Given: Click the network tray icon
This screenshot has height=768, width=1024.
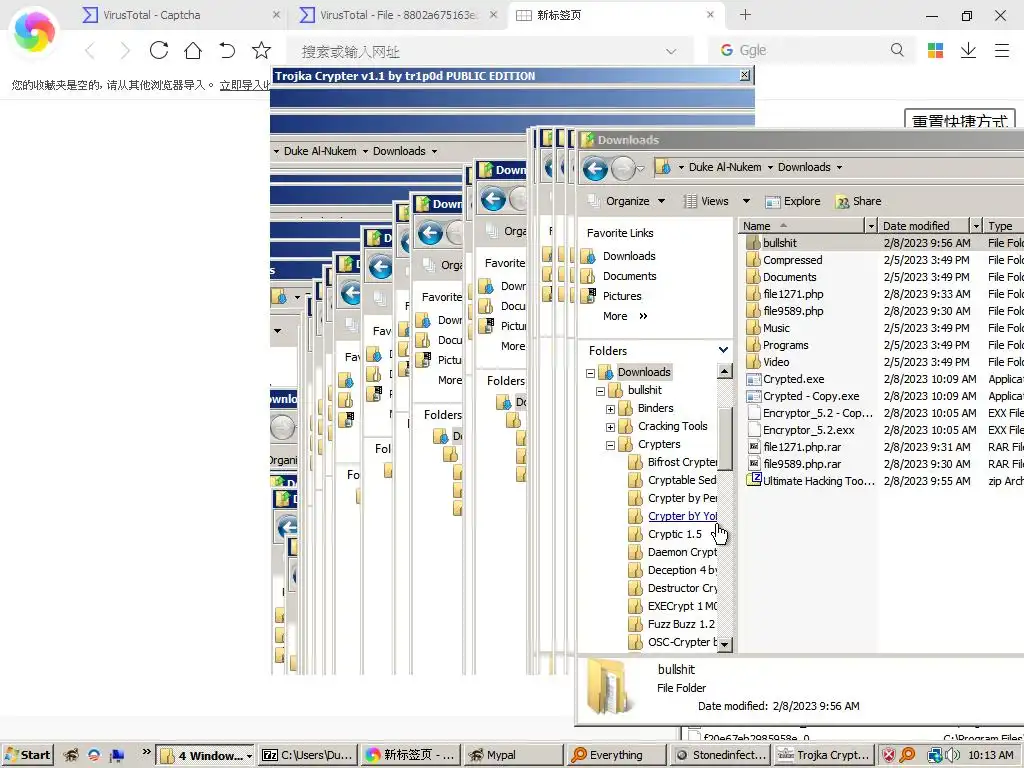Looking at the screenshot, I should tap(935, 755).
